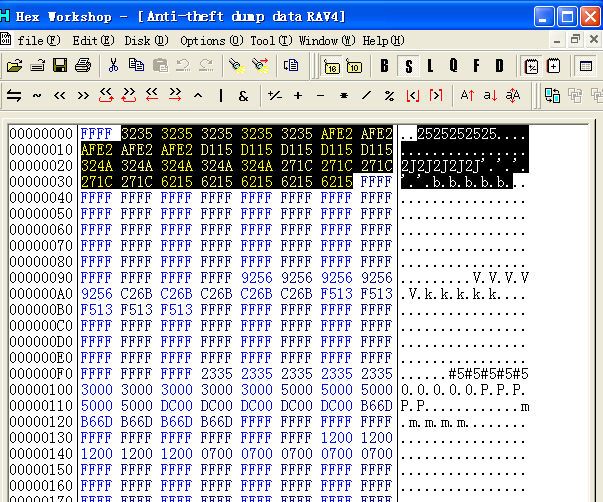
Task: Click the red block shift right icon
Action: coord(175,95)
